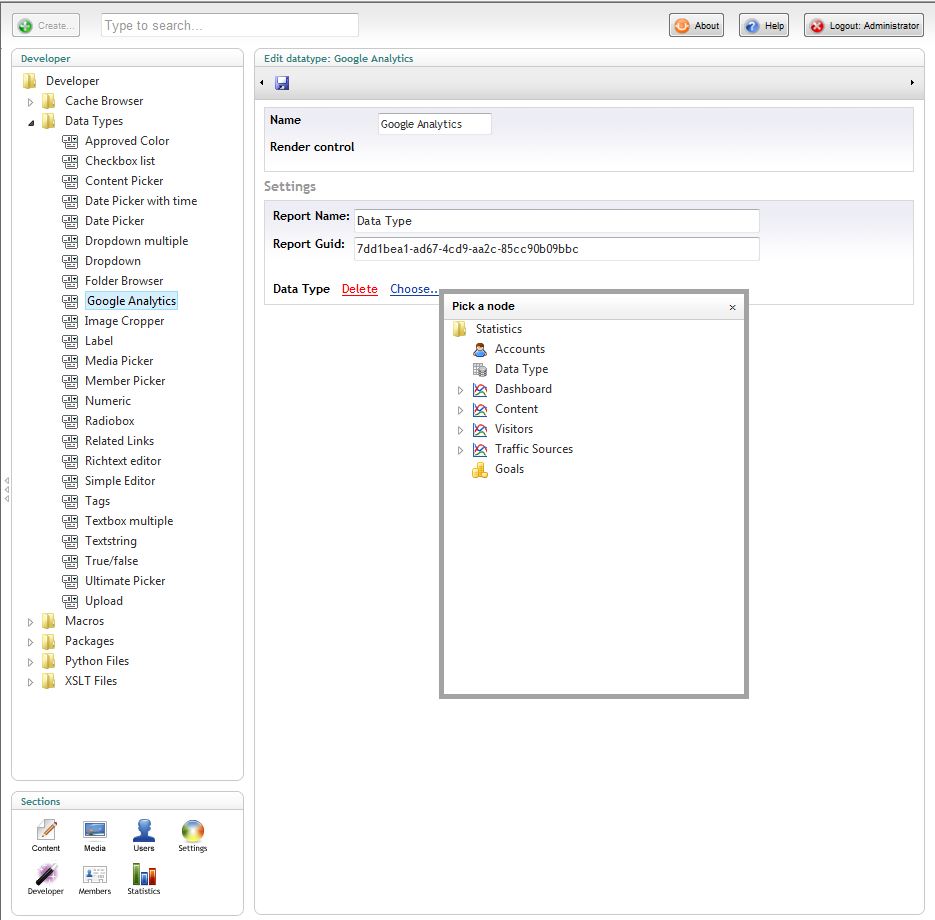Open the Users section icon
The height and width of the screenshot is (920, 935).
coord(144,831)
